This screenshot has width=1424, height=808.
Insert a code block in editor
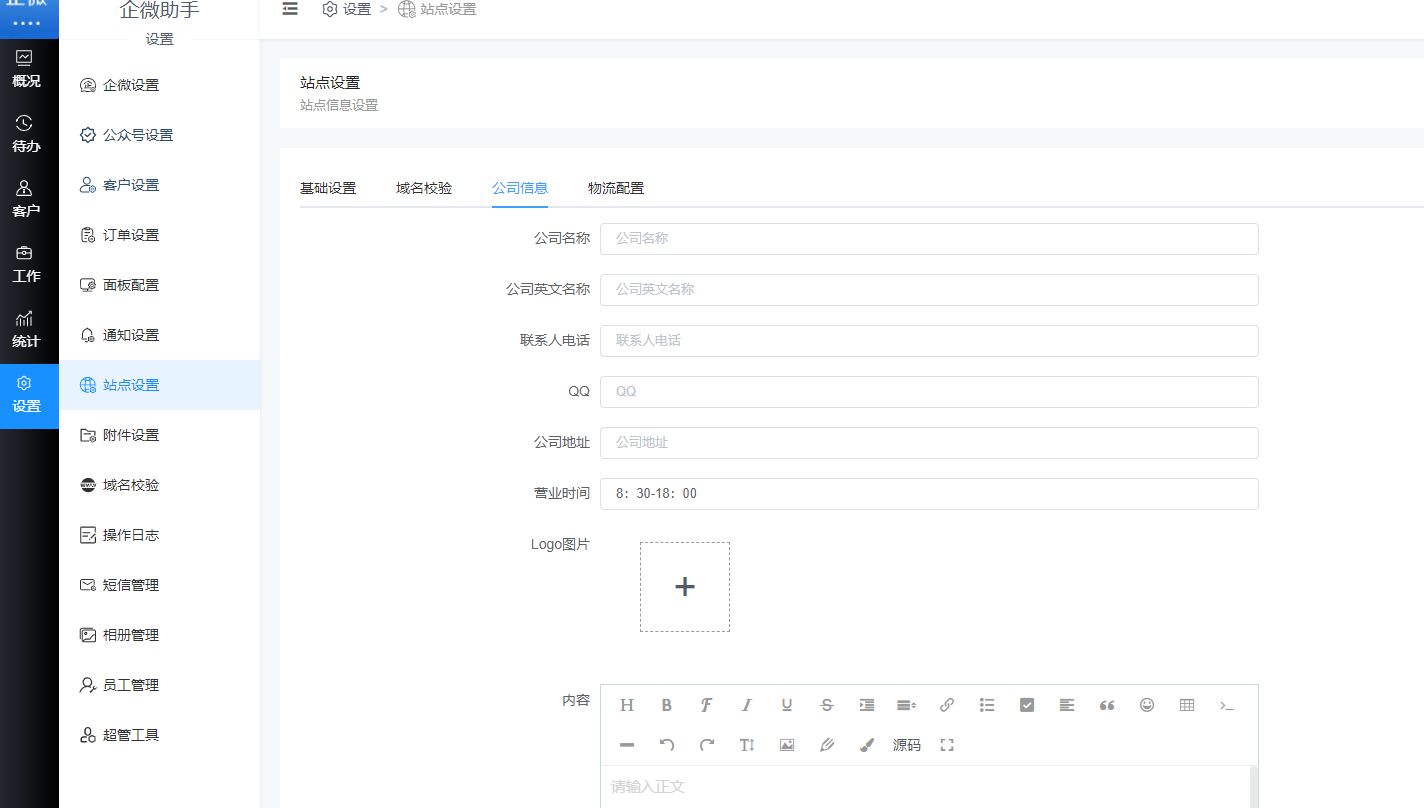[1227, 705]
